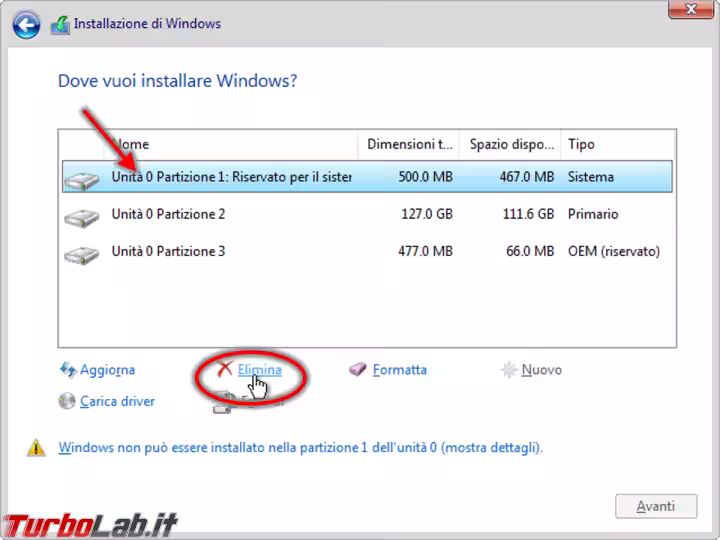The image size is (720, 540).
Task: Open the Carica driver link
Action: pos(117,401)
